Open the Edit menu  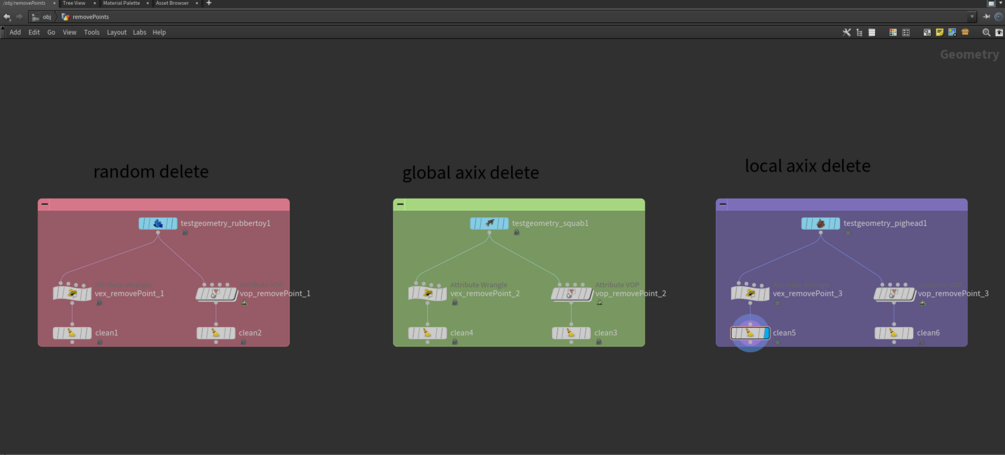pyautogui.click(x=34, y=32)
